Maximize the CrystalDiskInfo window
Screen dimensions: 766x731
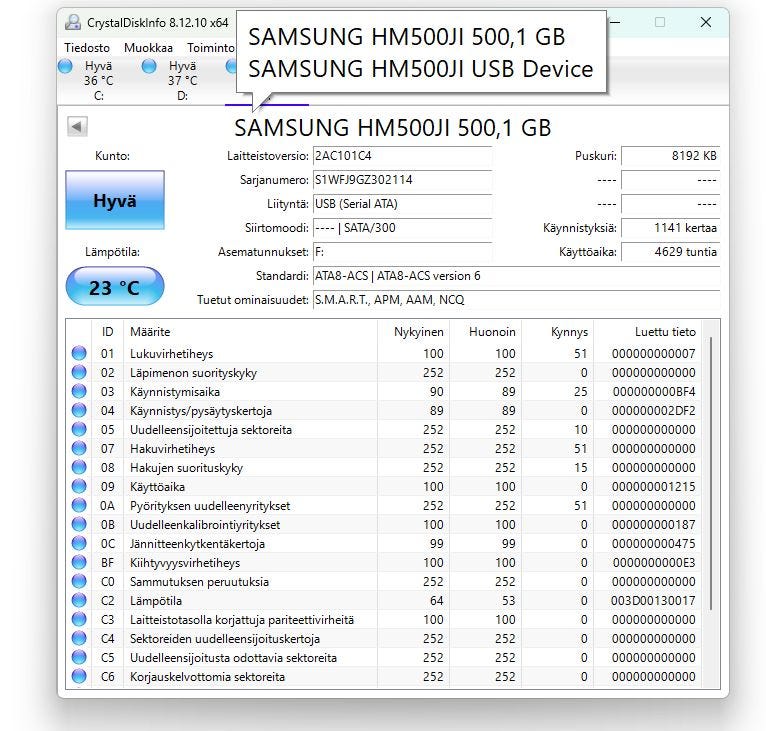point(660,22)
